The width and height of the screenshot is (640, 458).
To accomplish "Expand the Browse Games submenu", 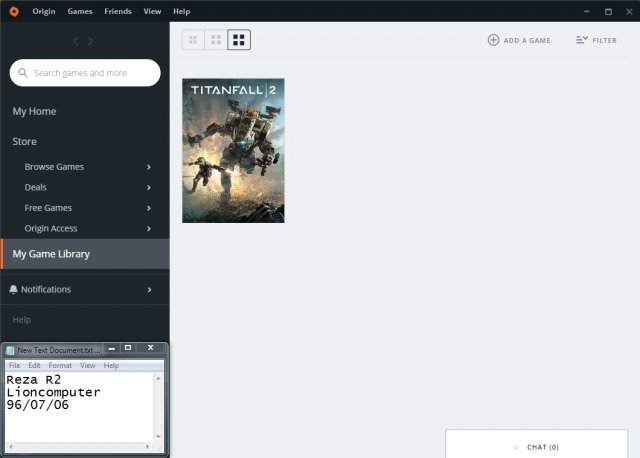I will click(149, 167).
